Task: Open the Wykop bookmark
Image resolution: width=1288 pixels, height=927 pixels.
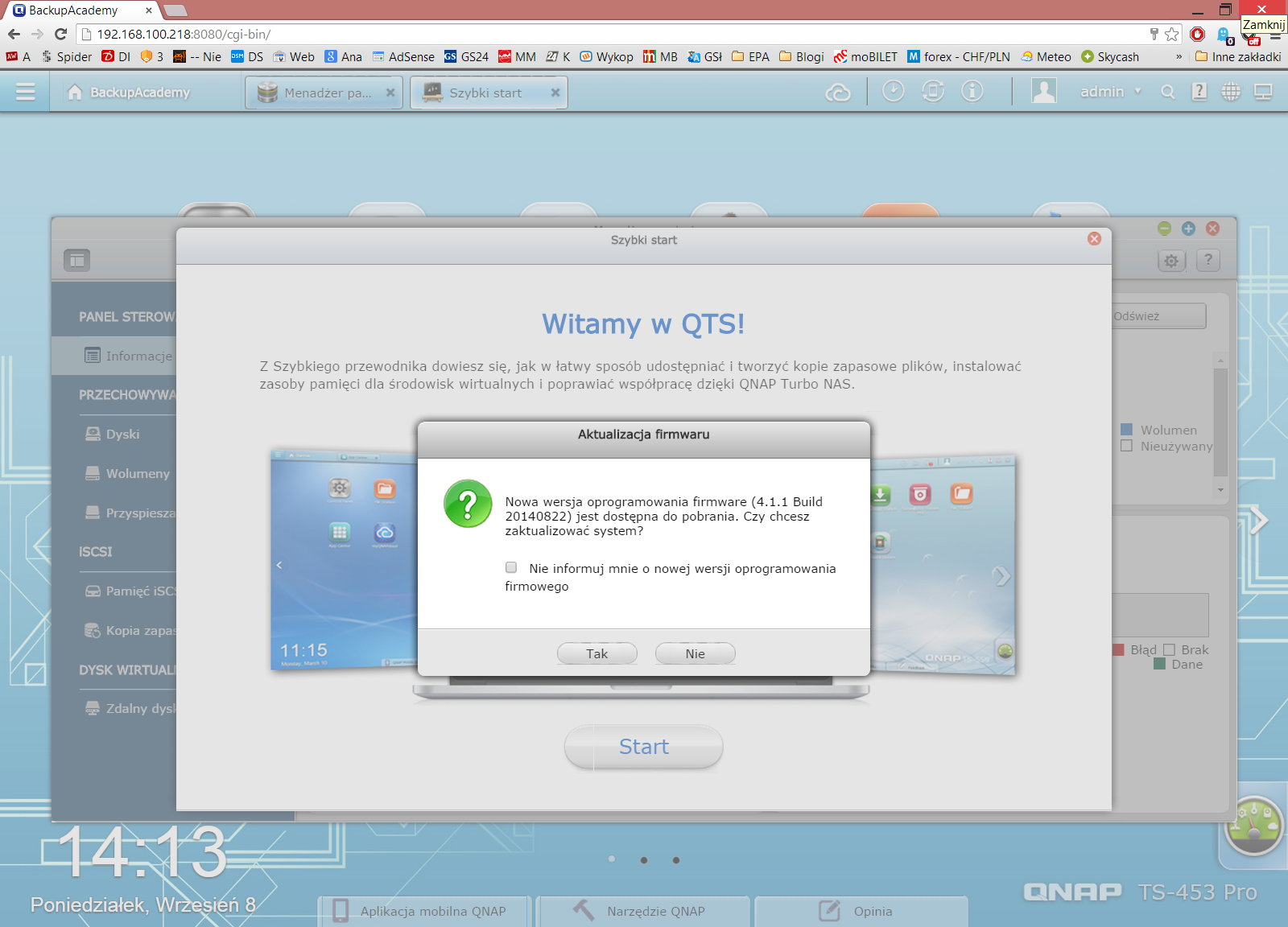Action: click(x=606, y=56)
